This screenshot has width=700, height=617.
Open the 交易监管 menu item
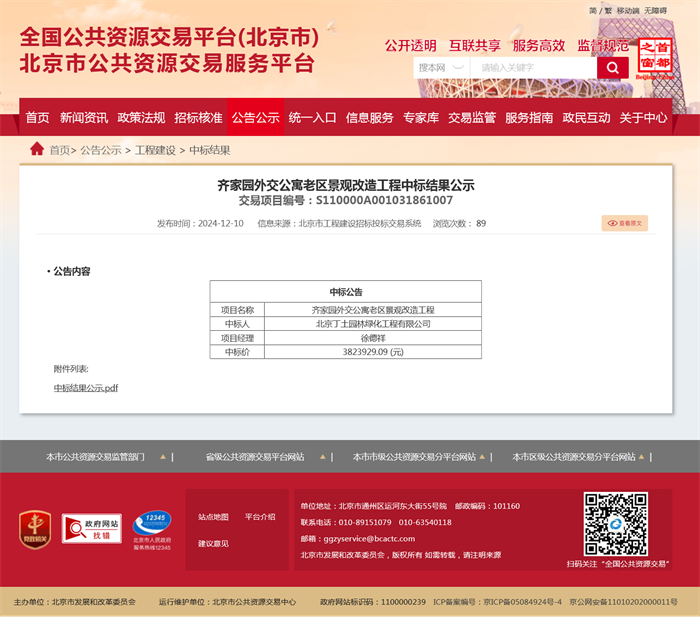click(x=472, y=117)
